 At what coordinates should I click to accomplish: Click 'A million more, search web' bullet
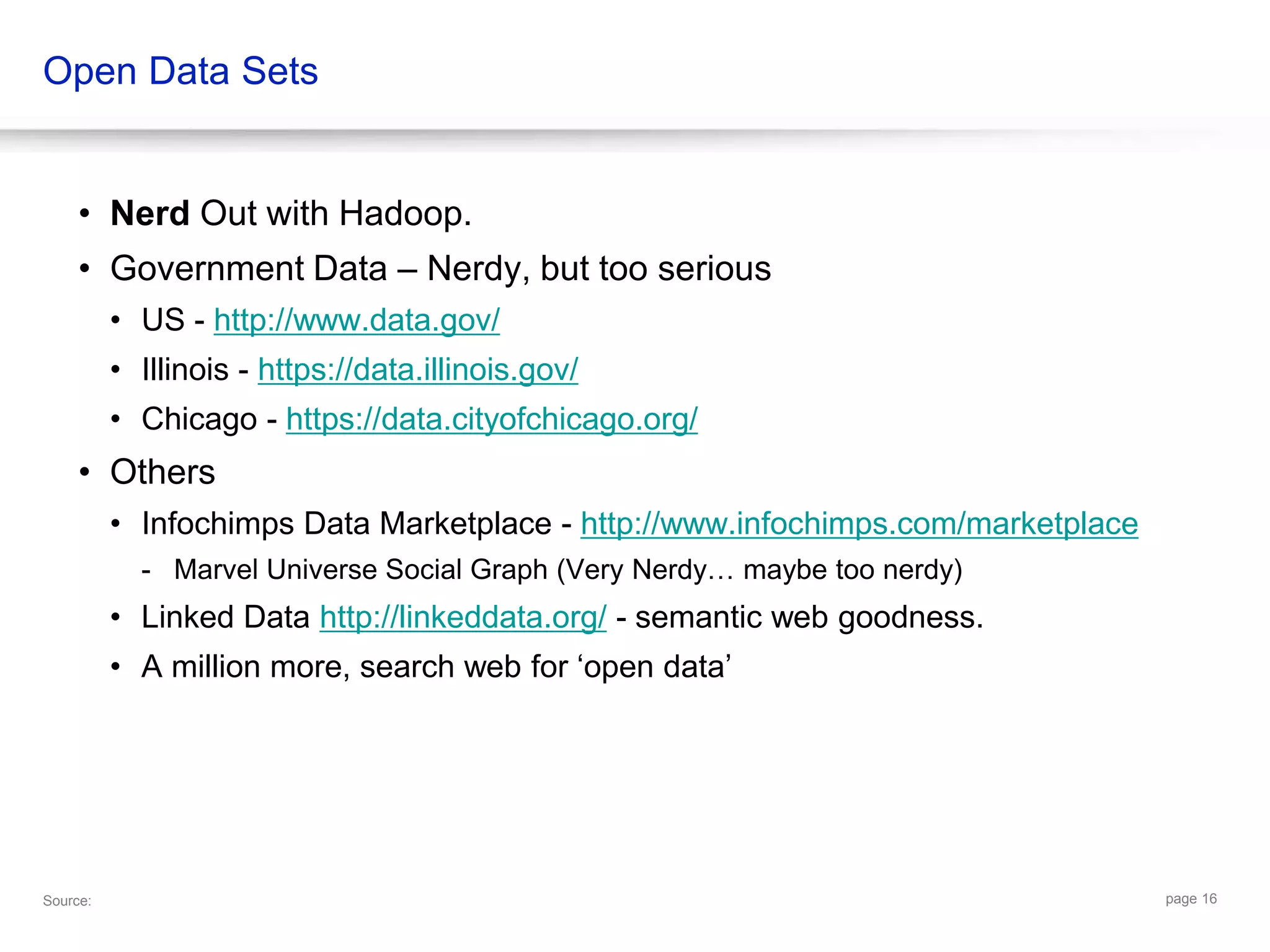[x=436, y=668]
